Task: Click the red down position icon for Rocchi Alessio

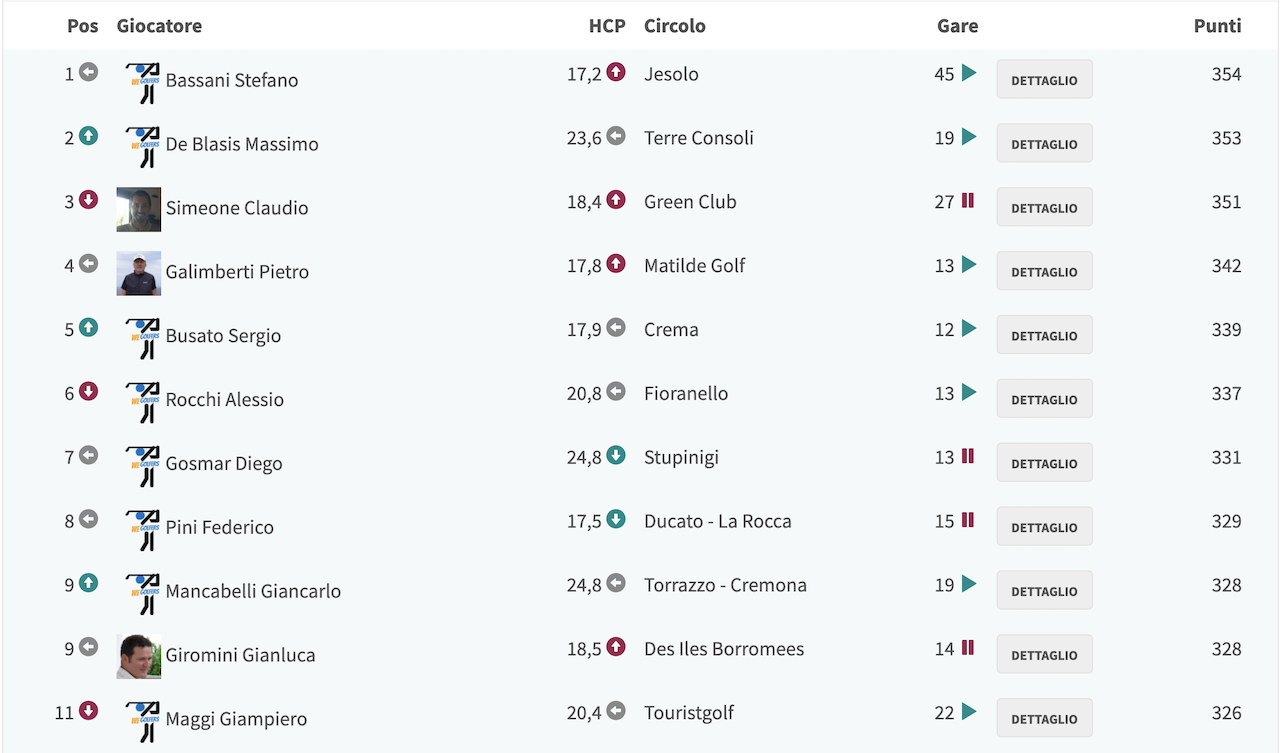Action: (88, 391)
